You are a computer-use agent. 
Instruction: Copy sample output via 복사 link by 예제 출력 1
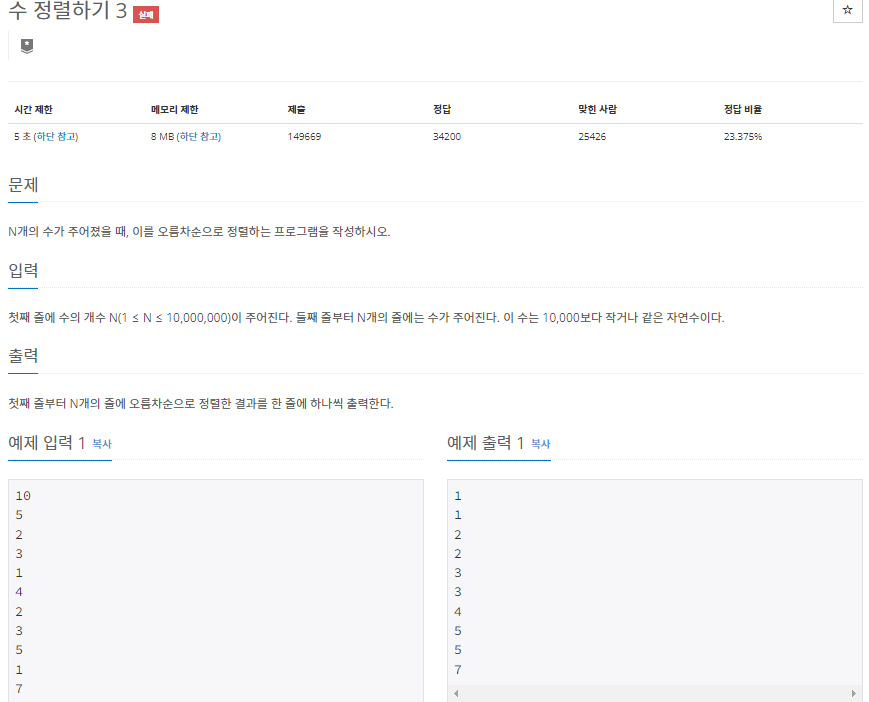(x=540, y=444)
